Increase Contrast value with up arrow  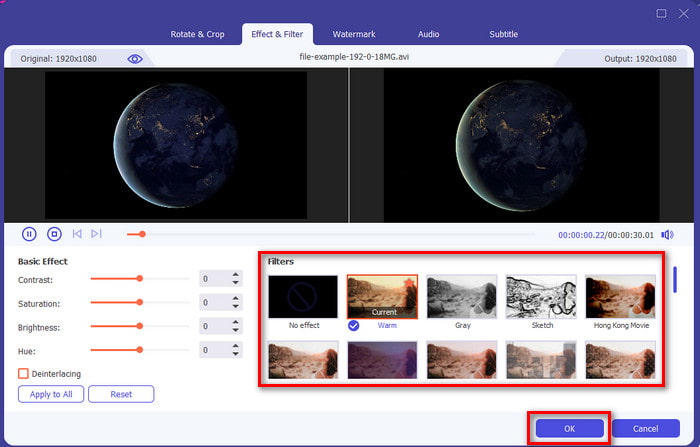click(236, 275)
